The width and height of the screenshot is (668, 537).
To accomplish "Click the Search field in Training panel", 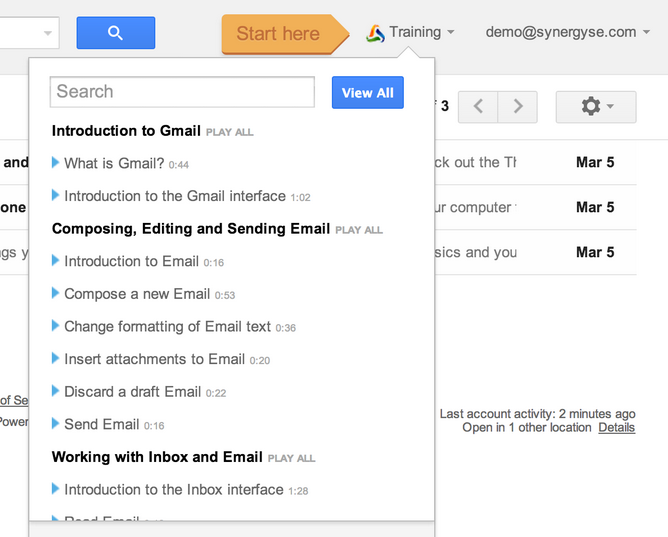I will [x=182, y=92].
